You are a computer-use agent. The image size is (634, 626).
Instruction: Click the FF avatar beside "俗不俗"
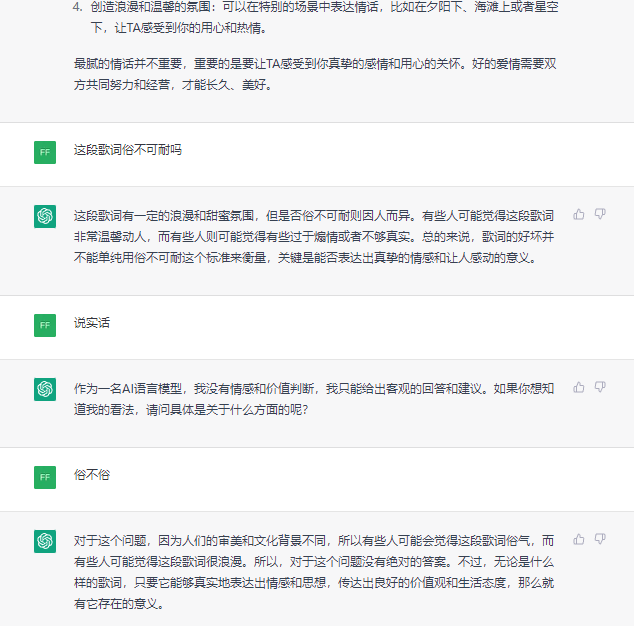coord(45,476)
